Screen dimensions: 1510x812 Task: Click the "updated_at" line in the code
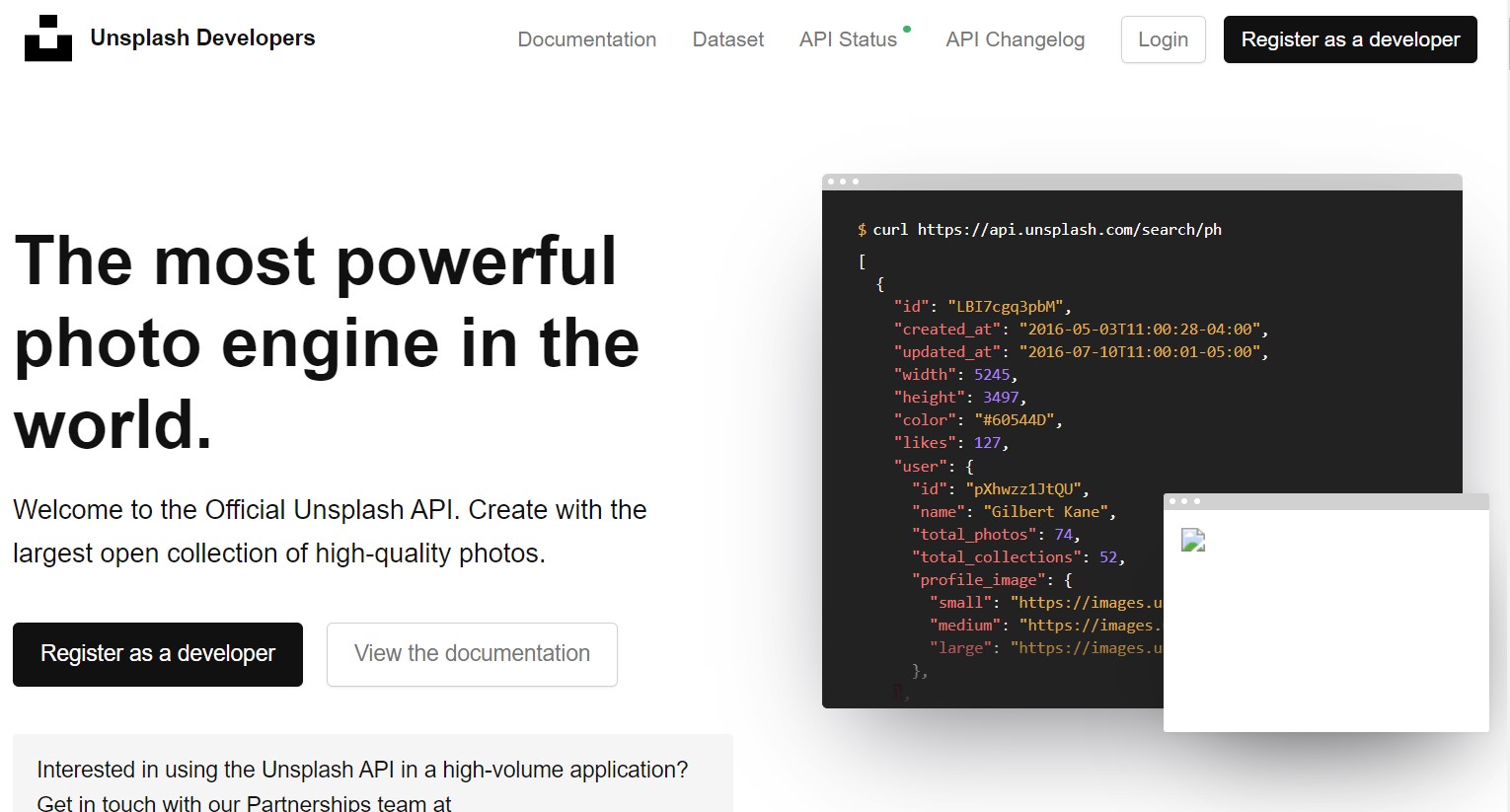1081,351
